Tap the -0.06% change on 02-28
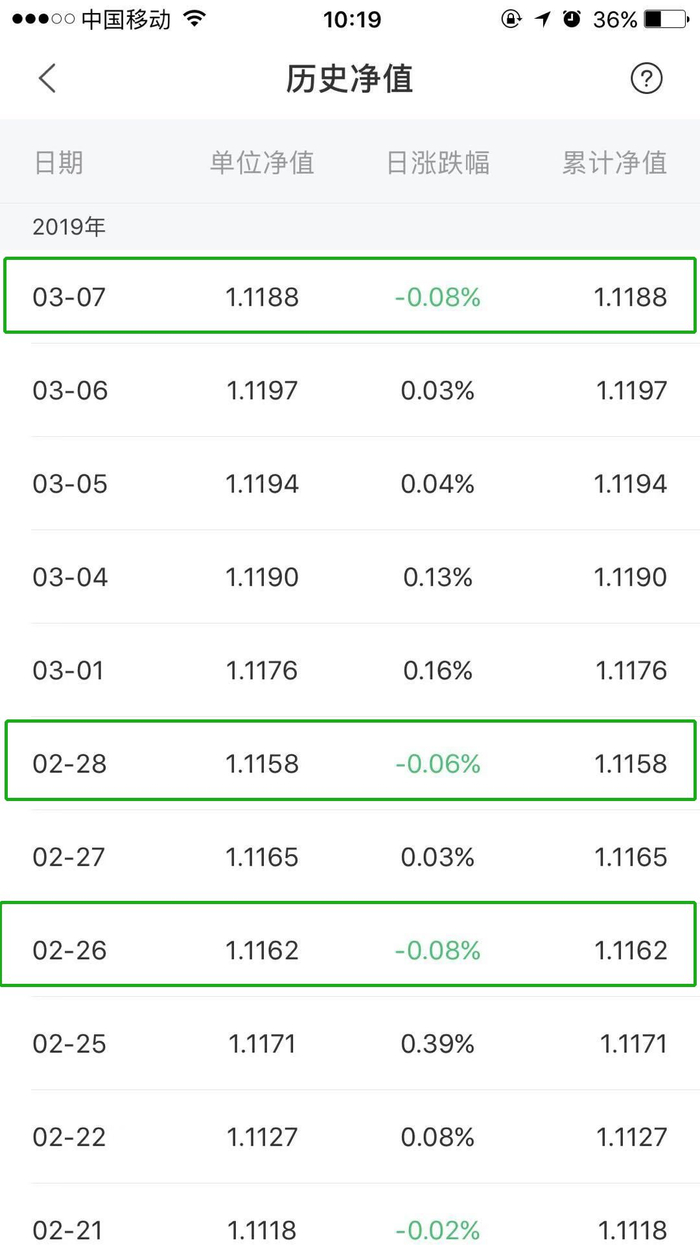700x1245 pixels. coord(438,764)
